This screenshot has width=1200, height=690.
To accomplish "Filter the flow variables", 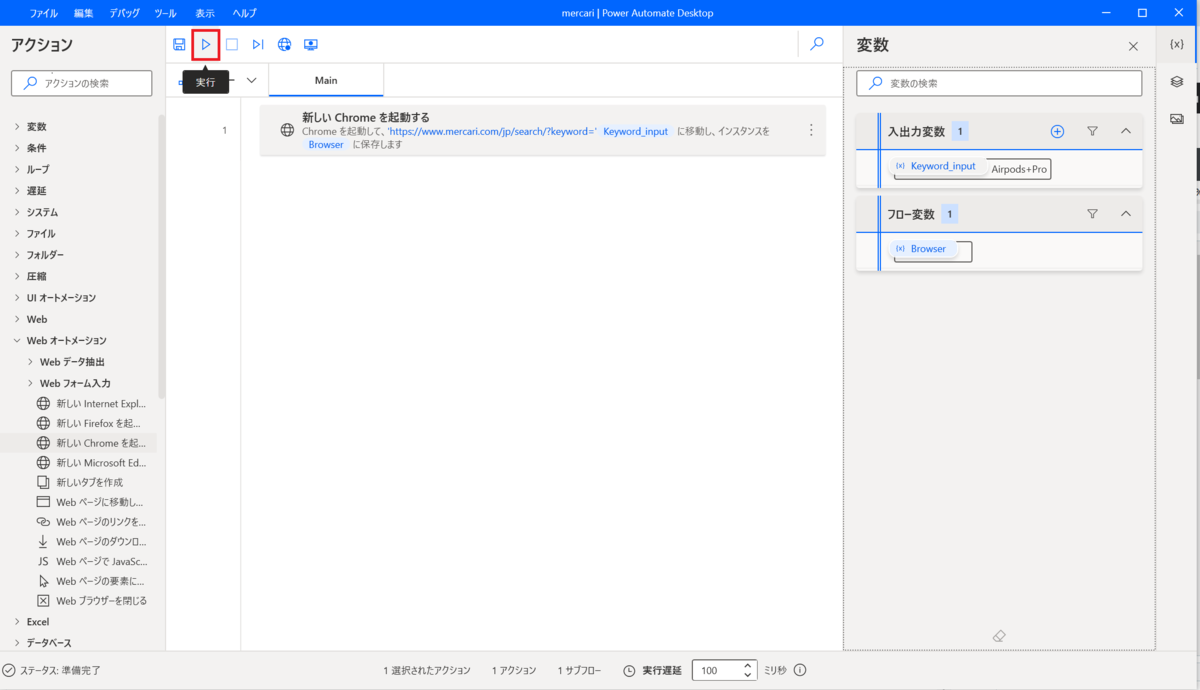I will pyautogui.click(x=1092, y=214).
